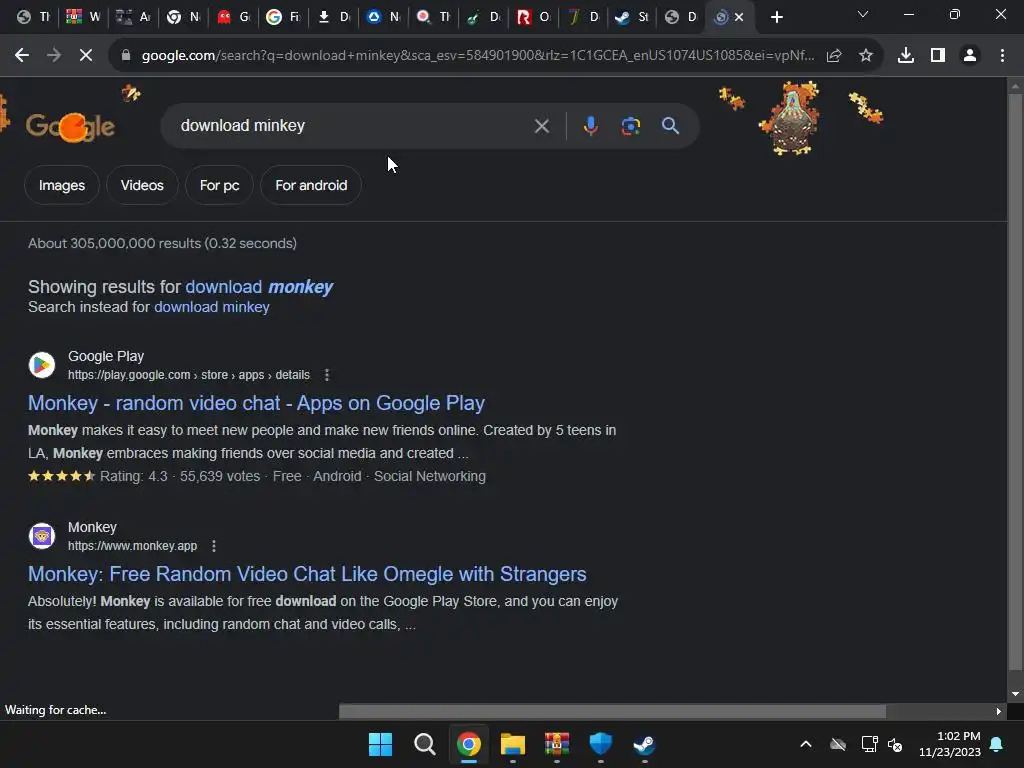Share this page from address bar
This screenshot has height=768, width=1024.
[x=834, y=56]
